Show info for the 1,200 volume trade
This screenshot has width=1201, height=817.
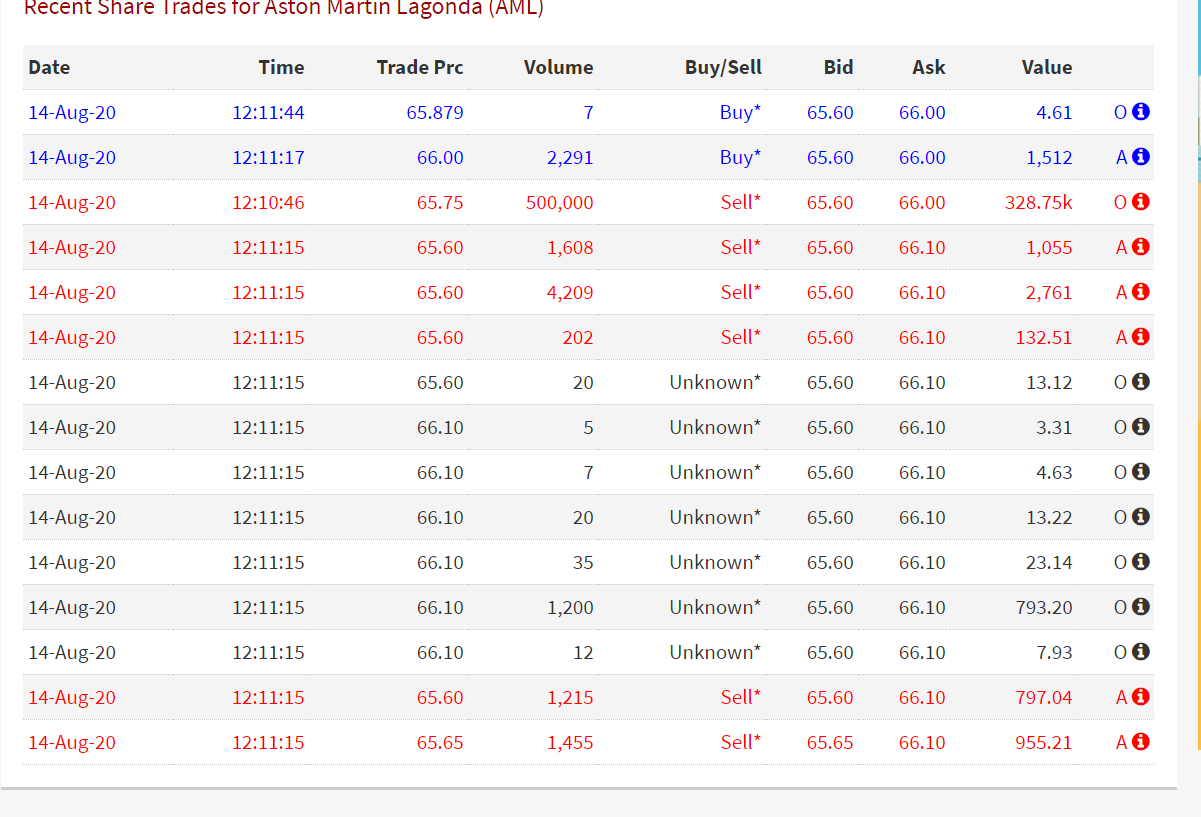click(1140, 607)
